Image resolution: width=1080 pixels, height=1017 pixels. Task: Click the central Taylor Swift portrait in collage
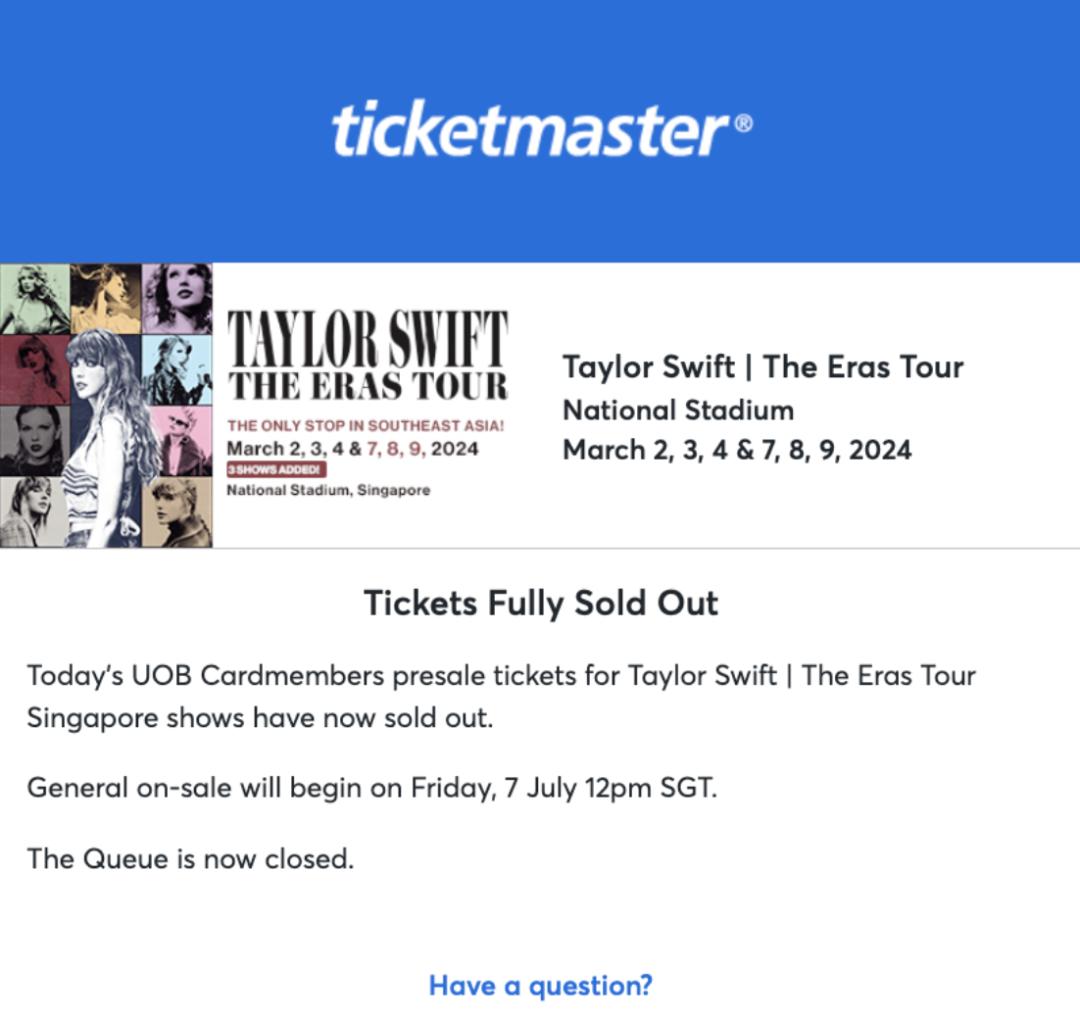coord(103,434)
